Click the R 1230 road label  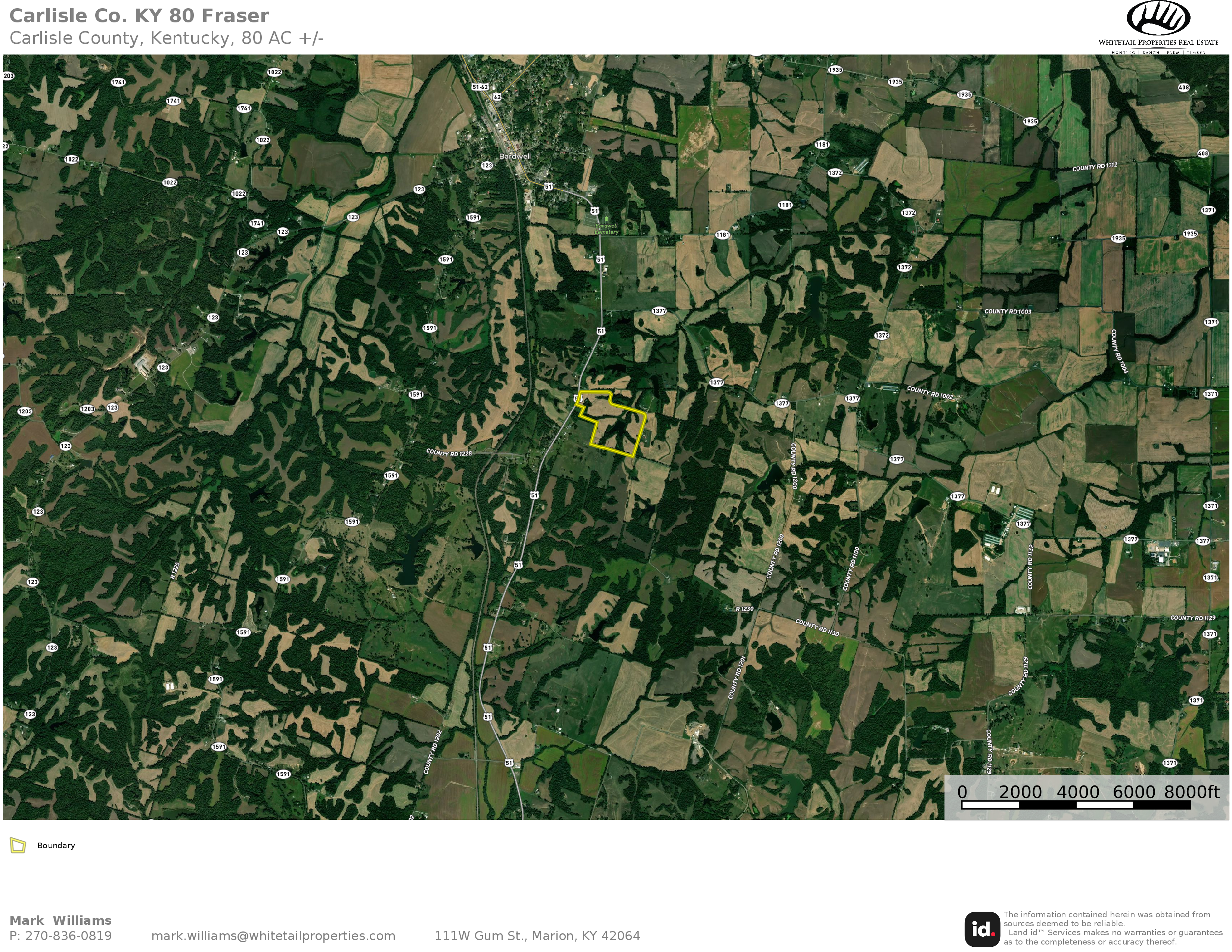point(744,609)
